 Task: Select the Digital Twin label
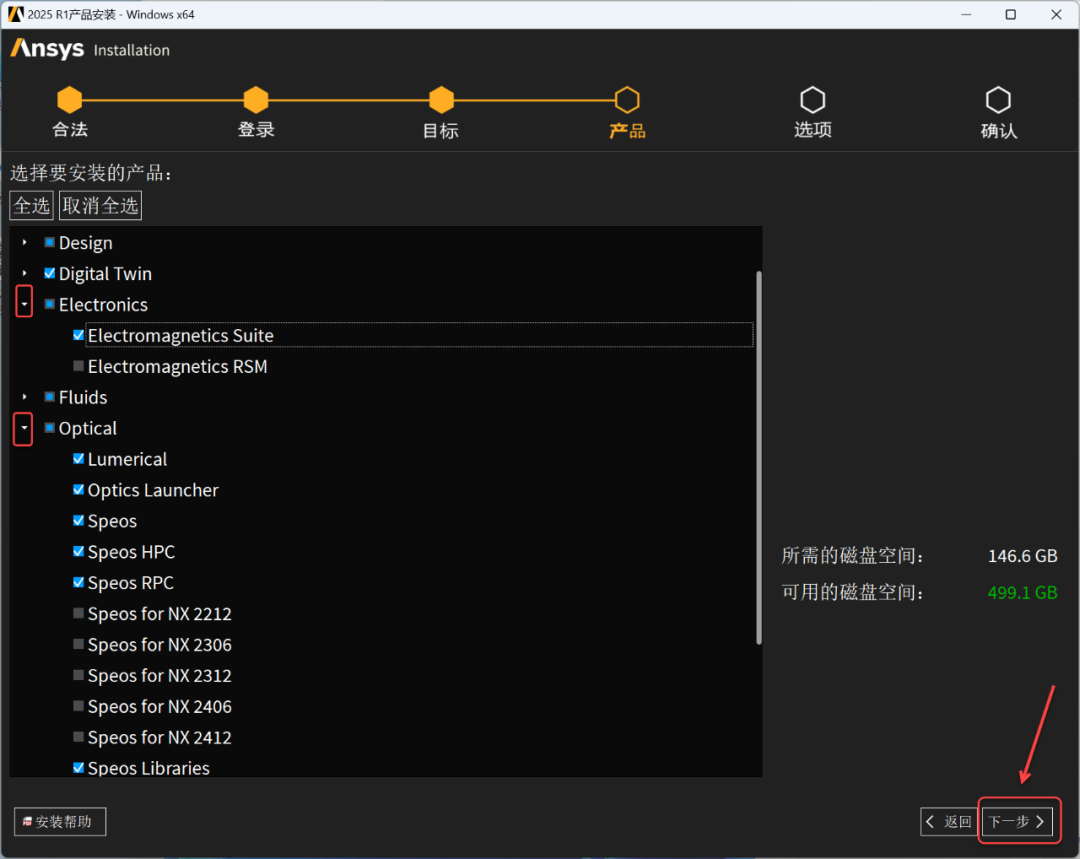[105, 273]
